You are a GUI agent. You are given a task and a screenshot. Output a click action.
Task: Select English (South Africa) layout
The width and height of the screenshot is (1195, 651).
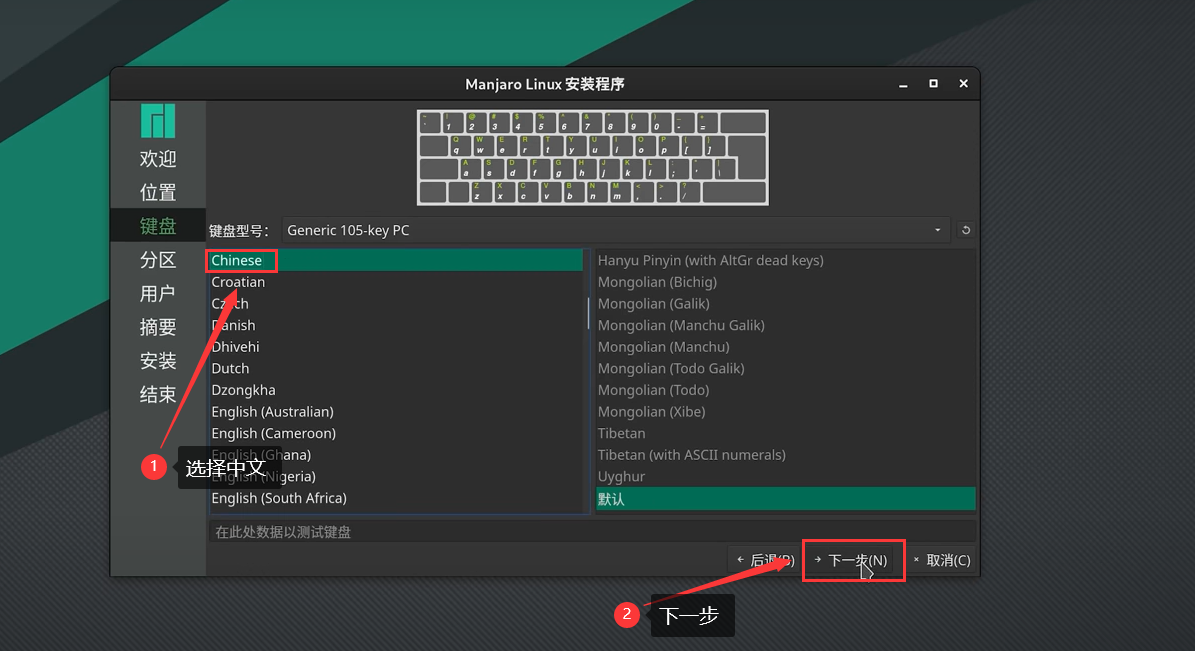point(396,498)
